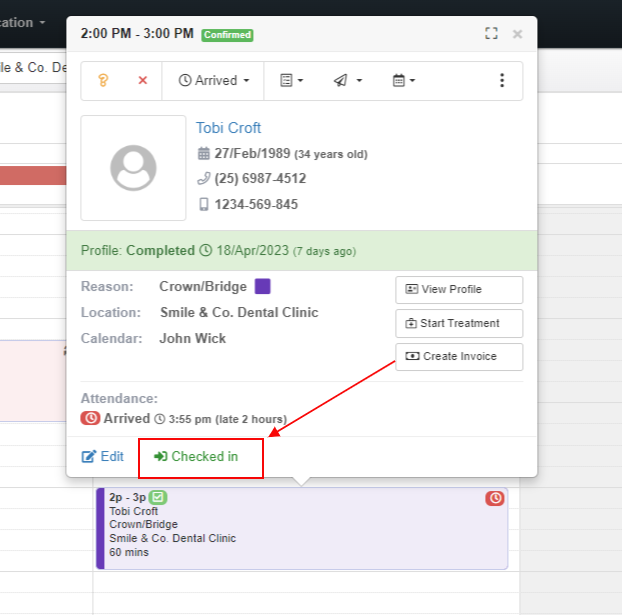This screenshot has height=615, width=622.
Task: Open Tobi Croft patient link
Action: point(228,128)
